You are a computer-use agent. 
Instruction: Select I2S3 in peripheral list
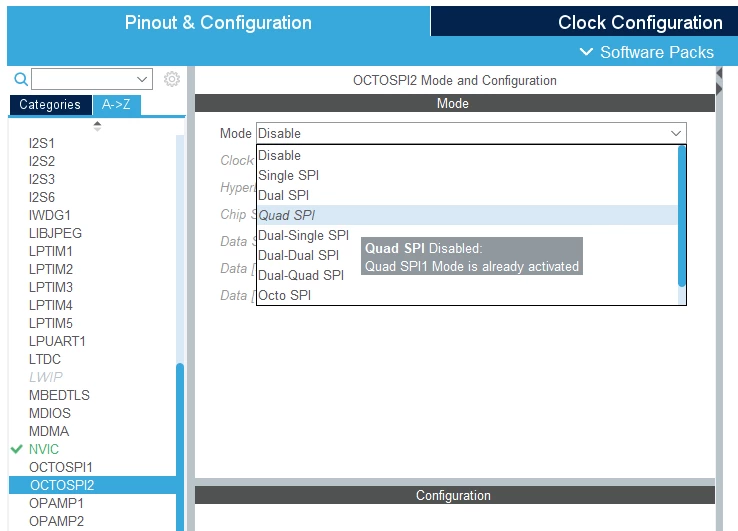(x=41, y=179)
